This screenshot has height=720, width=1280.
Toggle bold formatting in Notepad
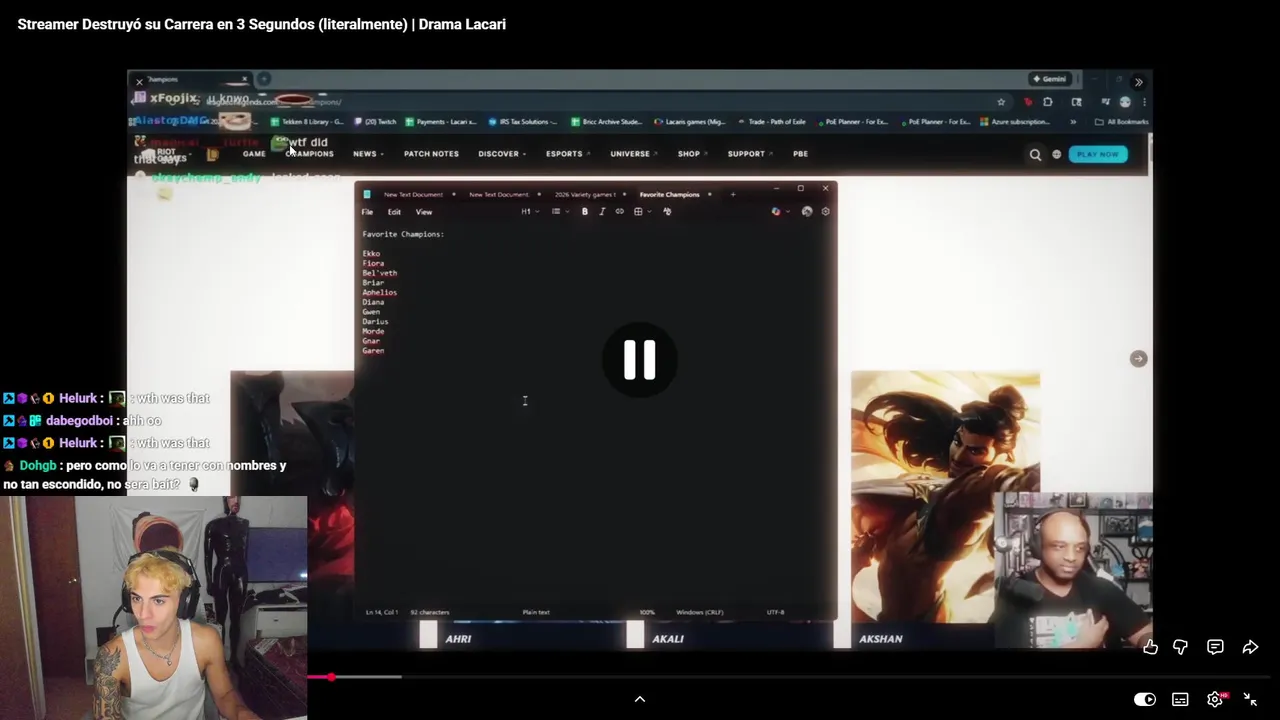point(585,212)
